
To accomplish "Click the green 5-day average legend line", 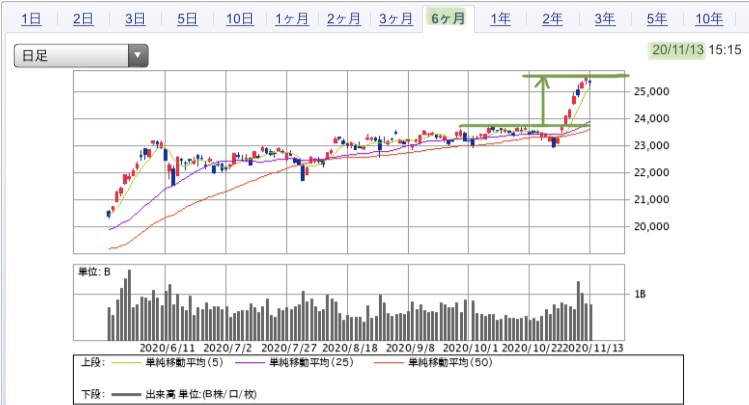I will click(x=126, y=363).
